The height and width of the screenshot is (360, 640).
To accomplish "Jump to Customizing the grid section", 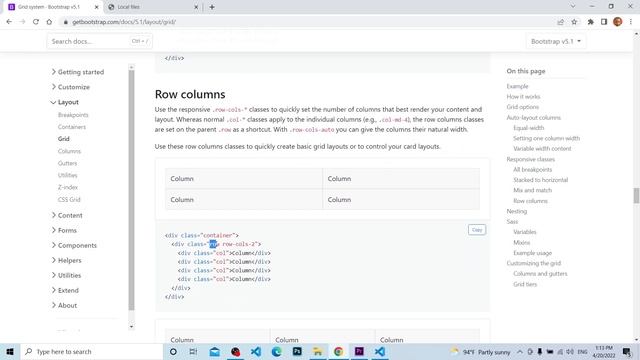I will [x=533, y=263].
